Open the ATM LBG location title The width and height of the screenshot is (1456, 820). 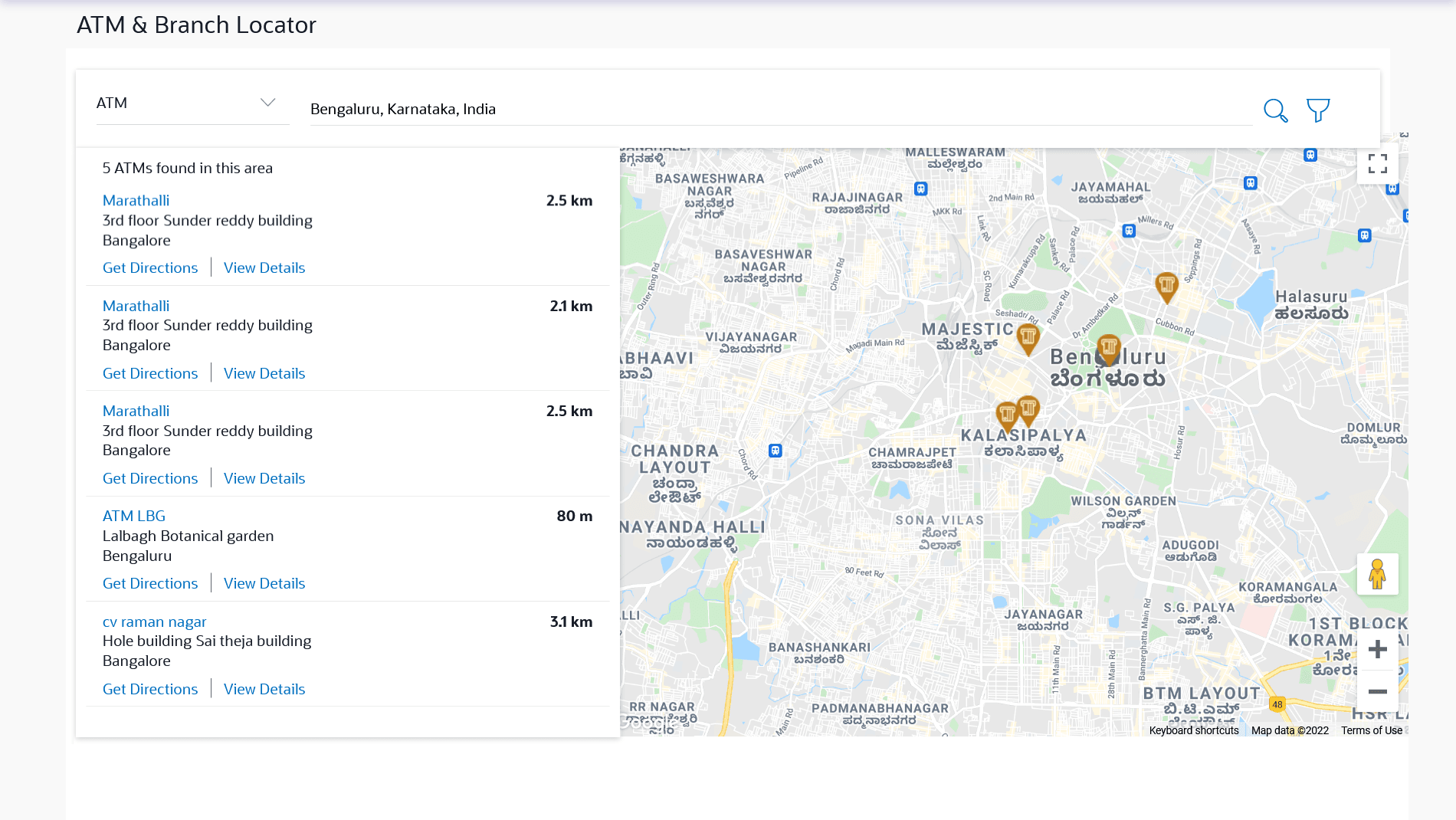pos(134,517)
